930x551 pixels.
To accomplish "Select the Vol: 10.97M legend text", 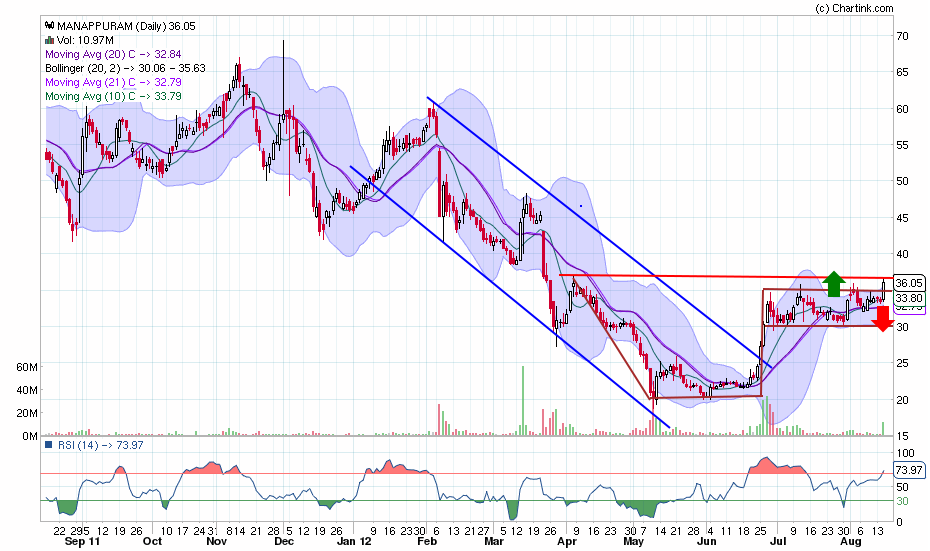I will pos(85,40).
